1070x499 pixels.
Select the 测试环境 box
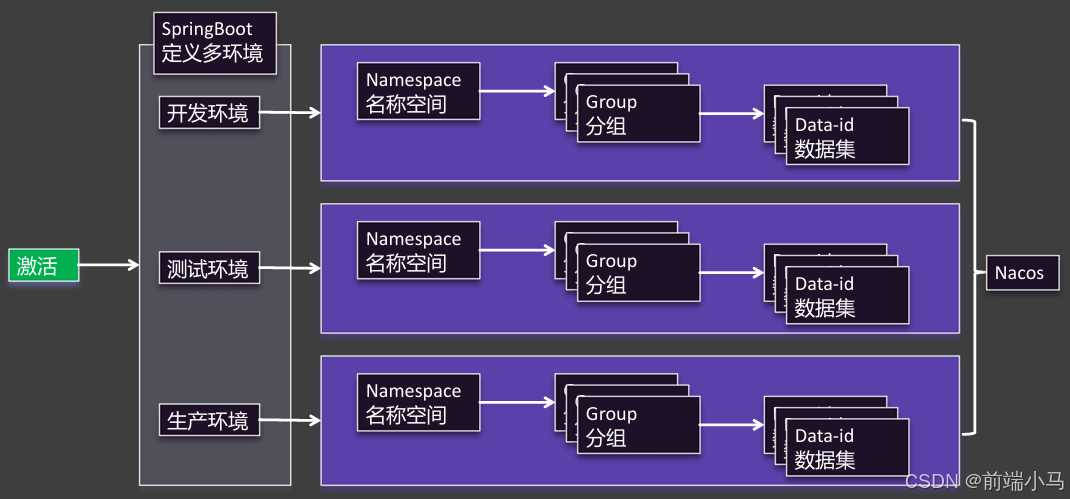tap(209, 268)
